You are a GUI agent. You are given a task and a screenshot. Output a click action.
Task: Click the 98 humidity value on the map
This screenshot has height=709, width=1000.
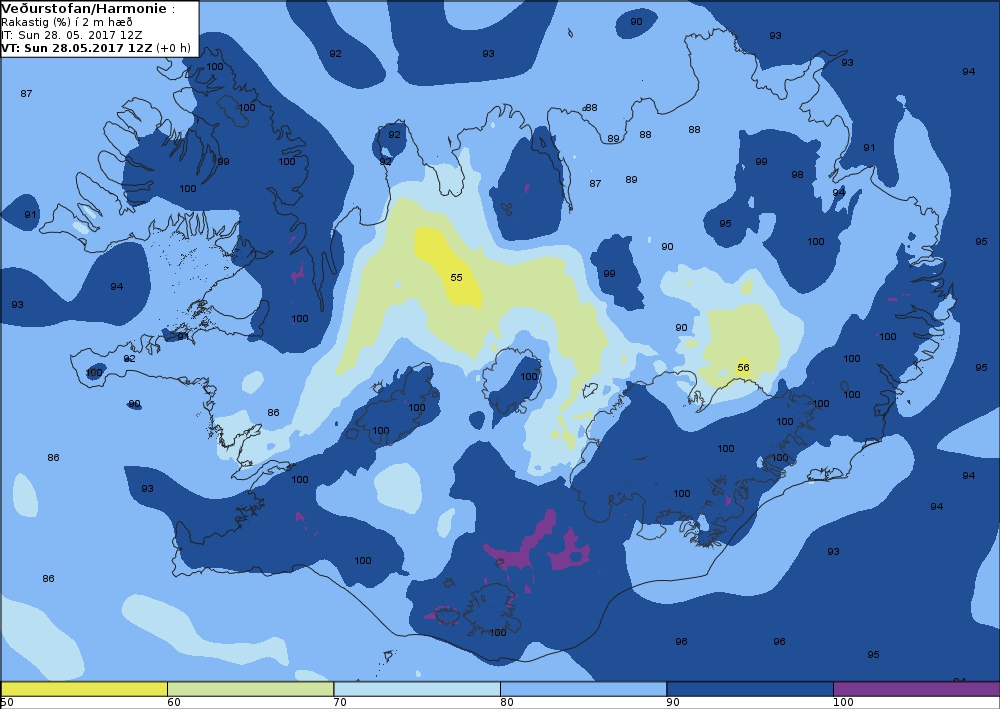(x=797, y=175)
